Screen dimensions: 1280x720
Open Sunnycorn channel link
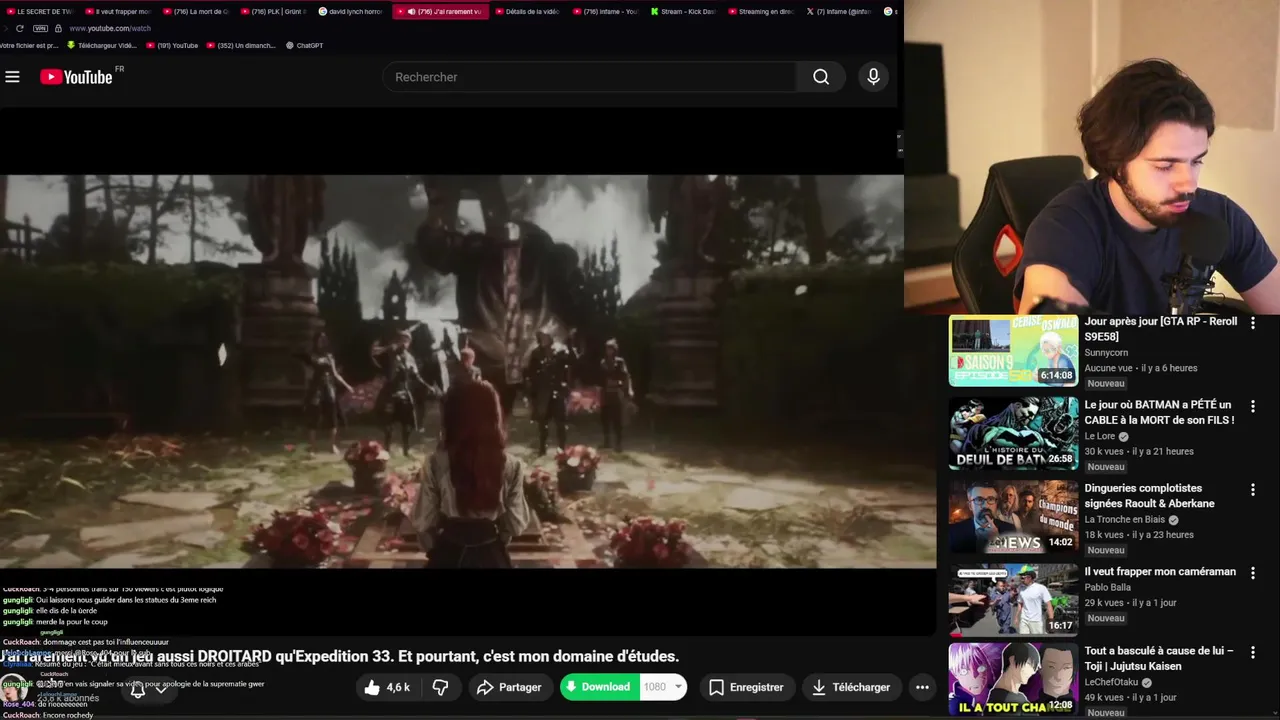click(x=1106, y=353)
